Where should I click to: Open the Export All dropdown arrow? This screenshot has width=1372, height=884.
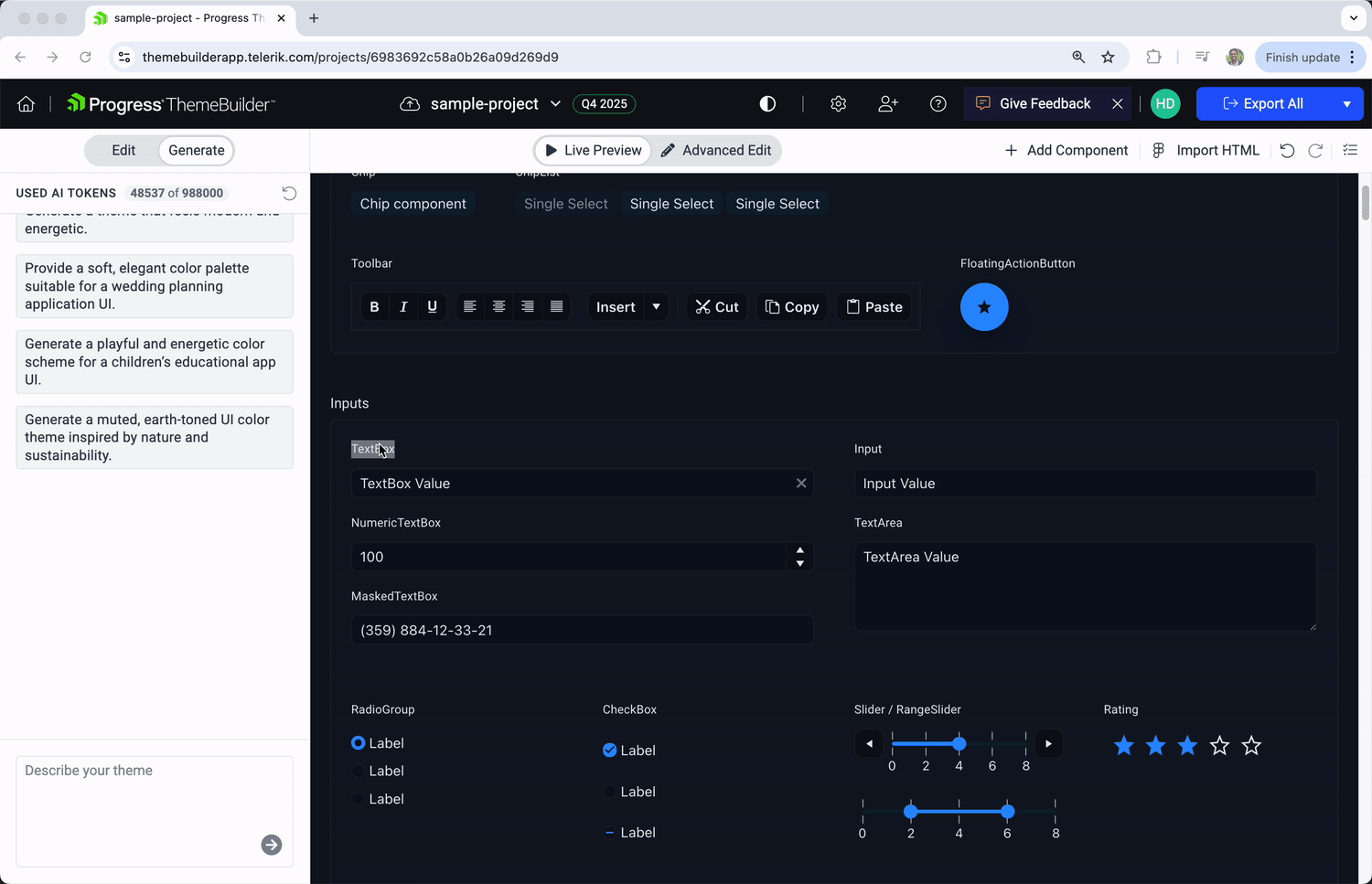coord(1346,104)
